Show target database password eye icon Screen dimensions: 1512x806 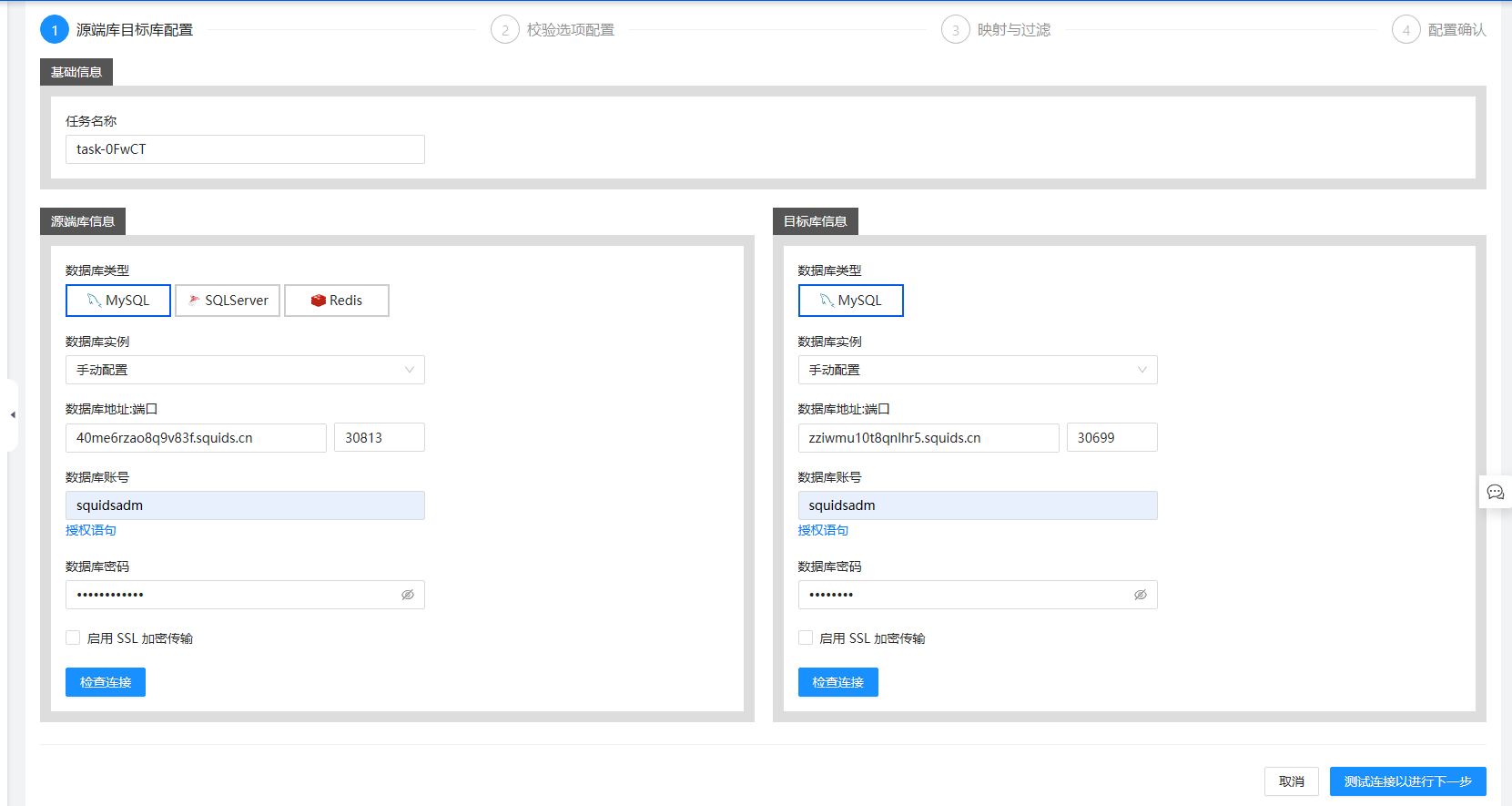[1141, 595]
